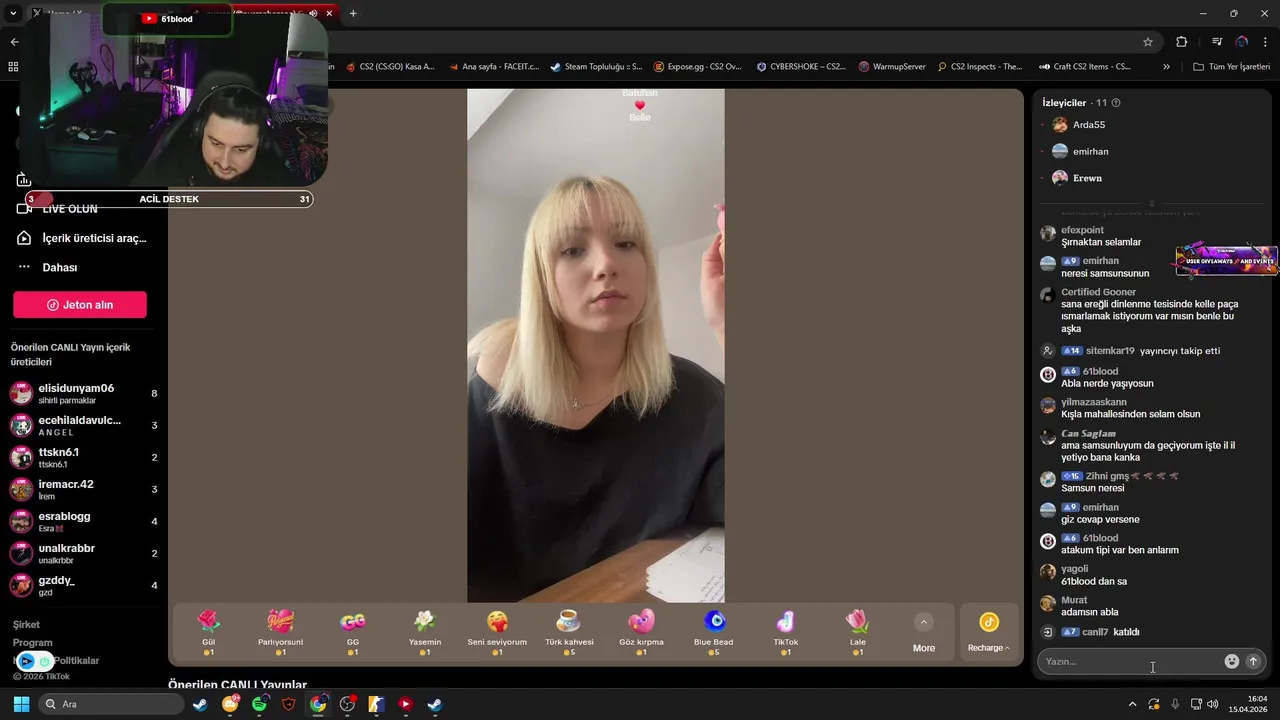
Task: Send the Türk kahvesi gift
Action: [569, 632]
